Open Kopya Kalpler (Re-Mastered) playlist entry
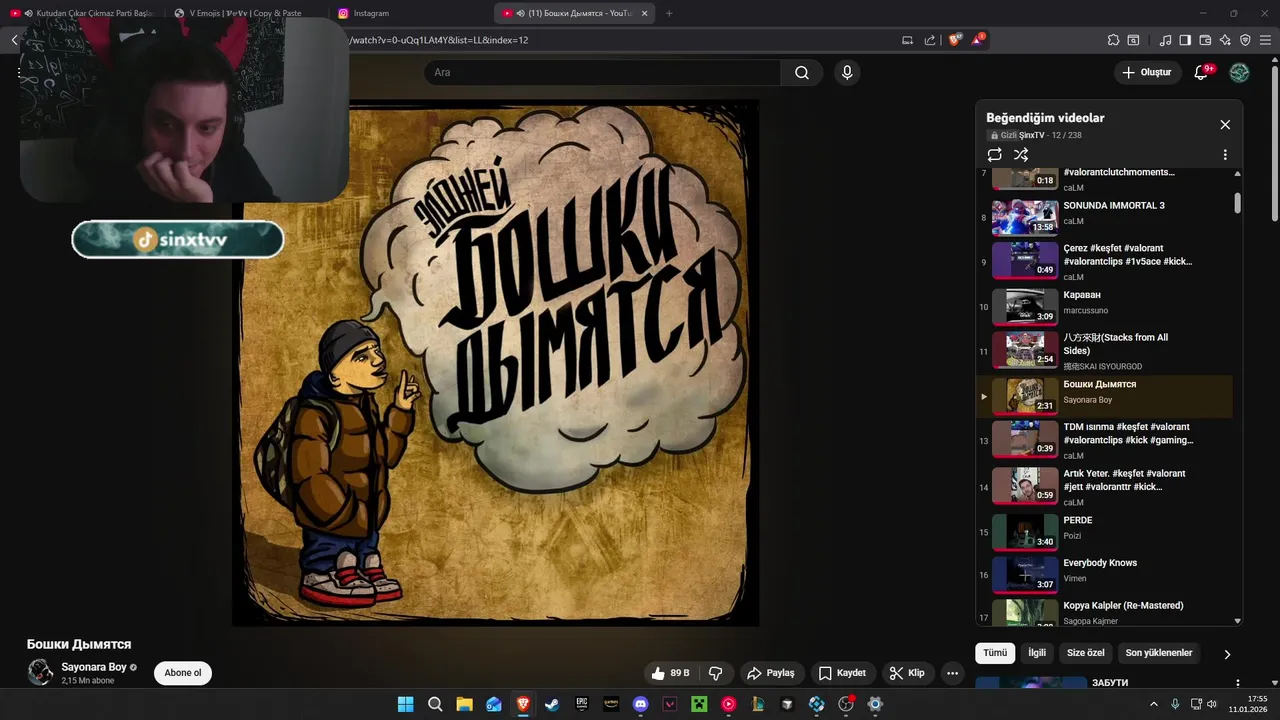The height and width of the screenshot is (720, 1280). pyautogui.click(x=1104, y=612)
